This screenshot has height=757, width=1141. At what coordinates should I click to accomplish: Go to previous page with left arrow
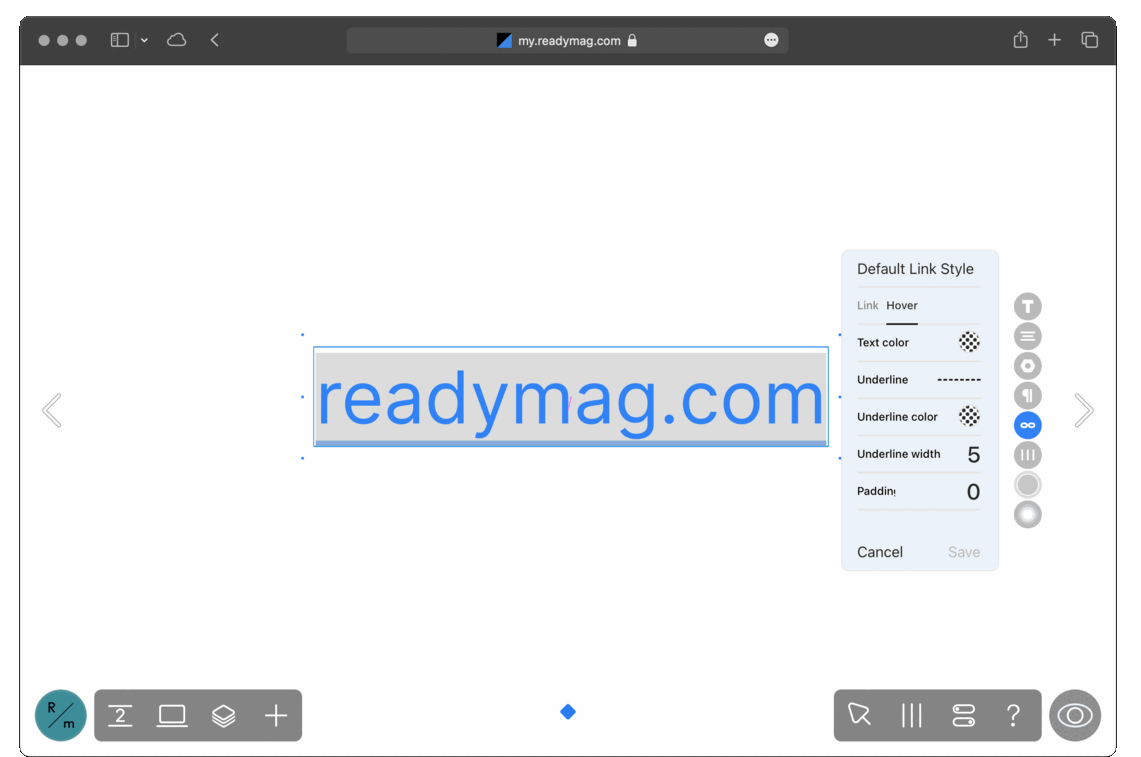[x=52, y=411]
